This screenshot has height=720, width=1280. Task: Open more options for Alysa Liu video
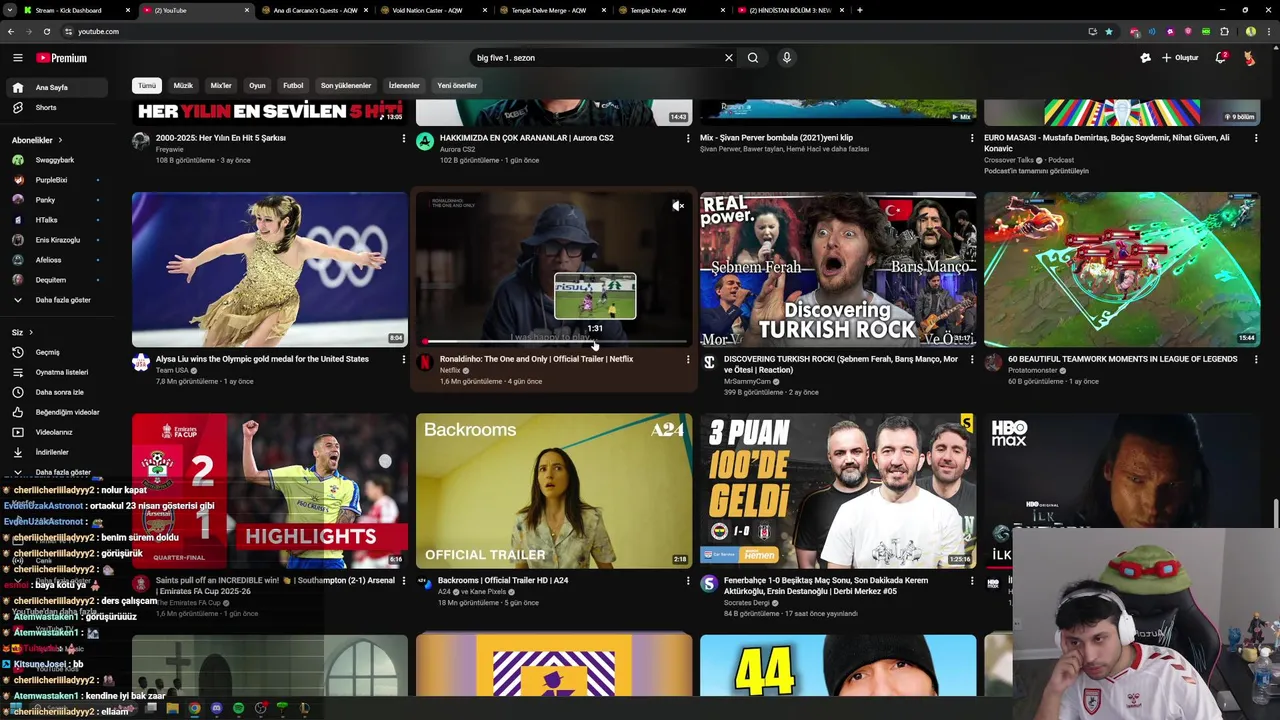click(404, 359)
